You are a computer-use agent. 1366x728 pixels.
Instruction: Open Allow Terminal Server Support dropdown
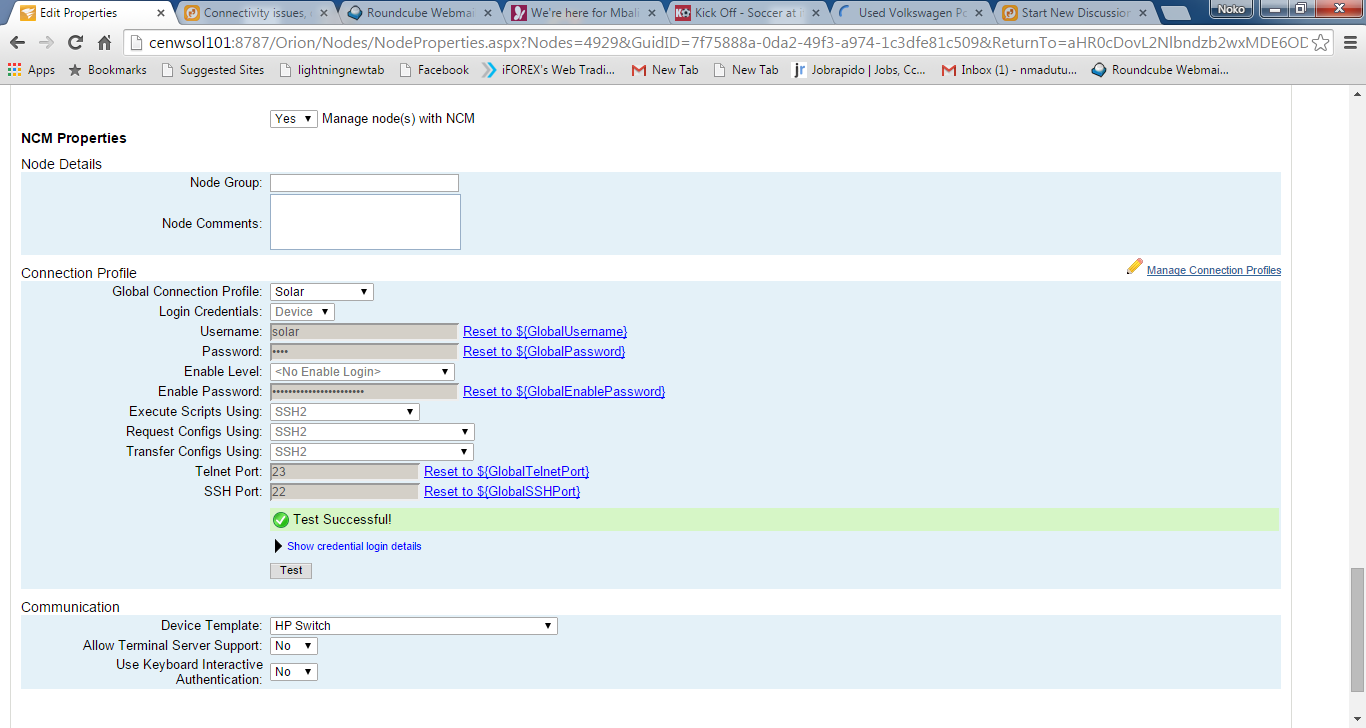pos(294,646)
